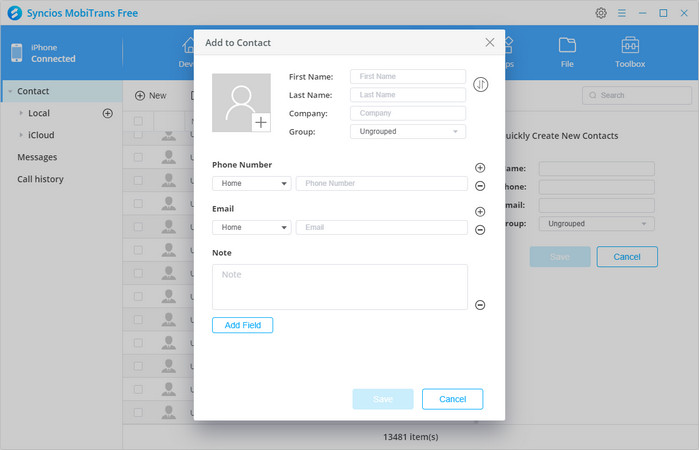
Task: Click the Email input field in dialog
Action: point(382,227)
